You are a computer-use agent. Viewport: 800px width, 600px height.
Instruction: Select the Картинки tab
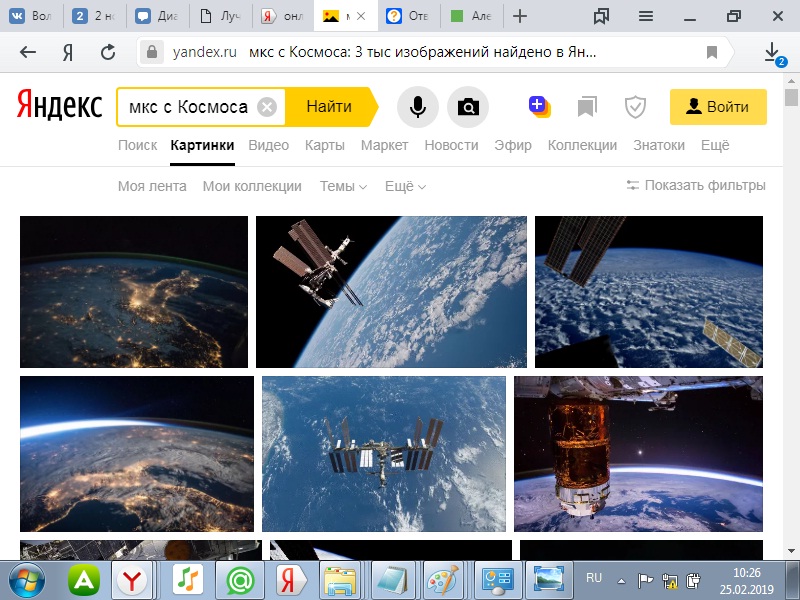click(x=202, y=145)
